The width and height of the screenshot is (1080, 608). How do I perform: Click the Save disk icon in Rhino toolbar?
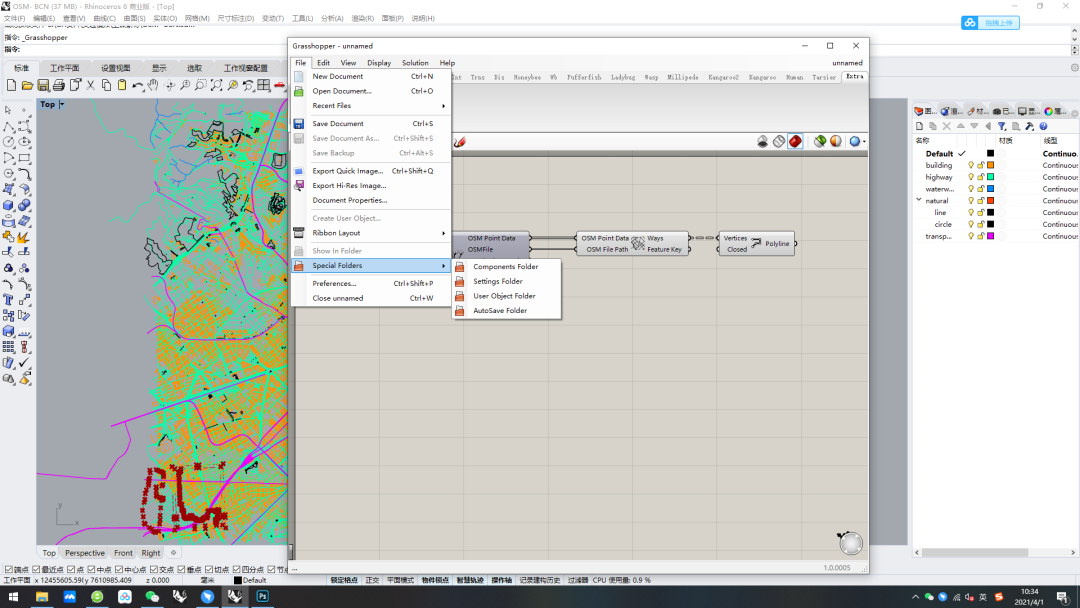(x=43, y=85)
